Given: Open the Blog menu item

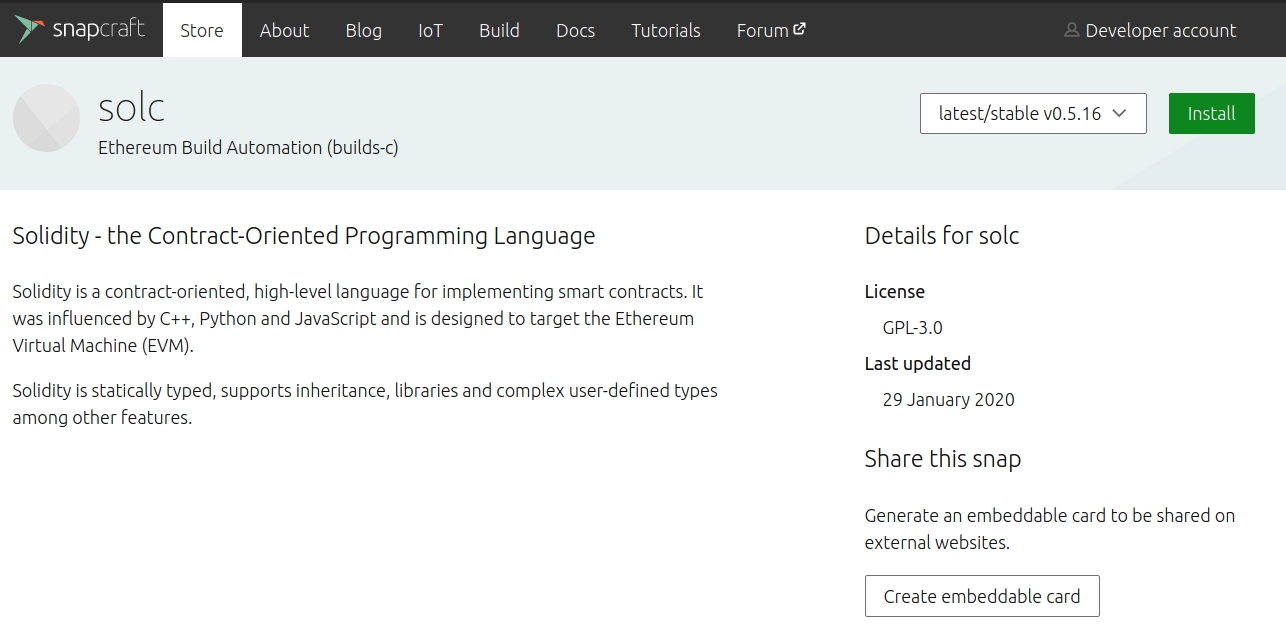Looking at the screenshot, I should (x=364, y=30).
